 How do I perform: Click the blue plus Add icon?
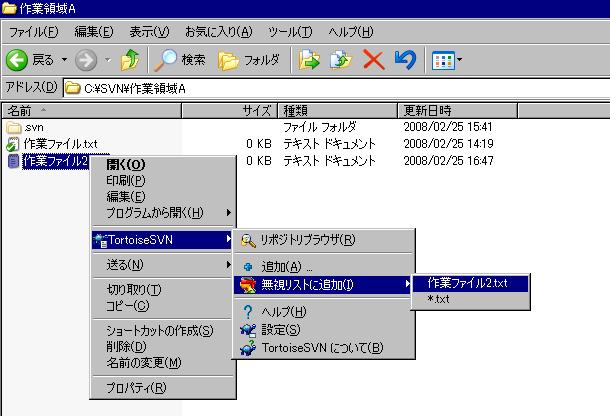point(248,267)
